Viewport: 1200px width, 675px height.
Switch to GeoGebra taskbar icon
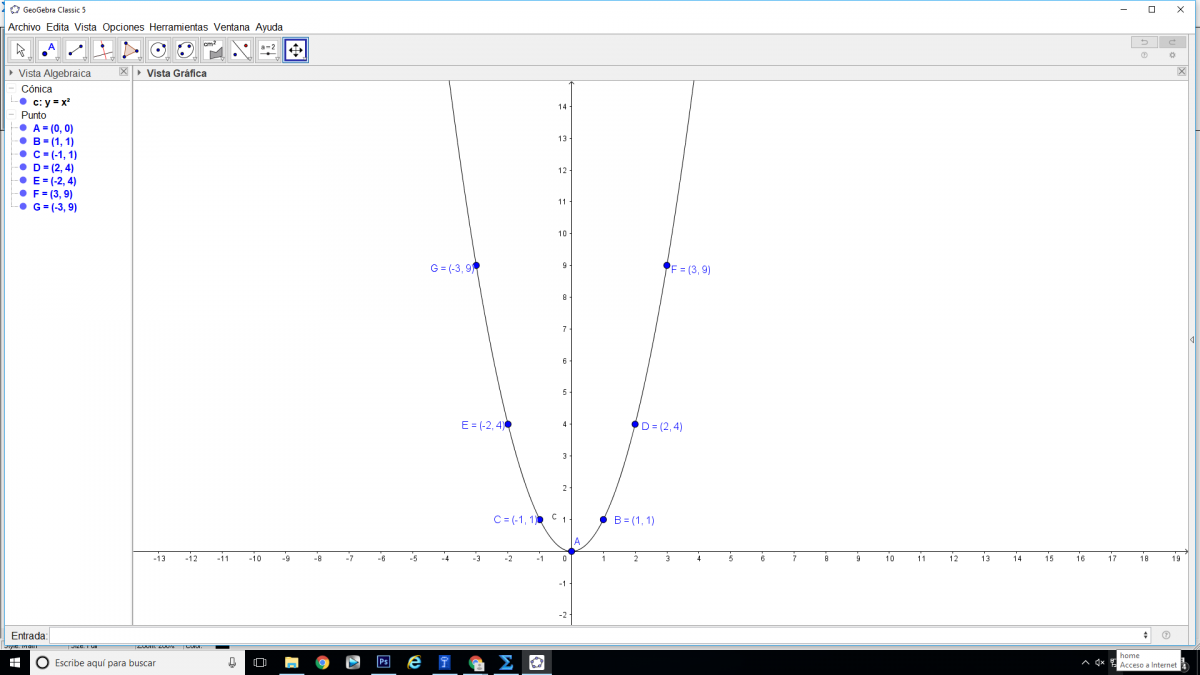coord(537,662)
